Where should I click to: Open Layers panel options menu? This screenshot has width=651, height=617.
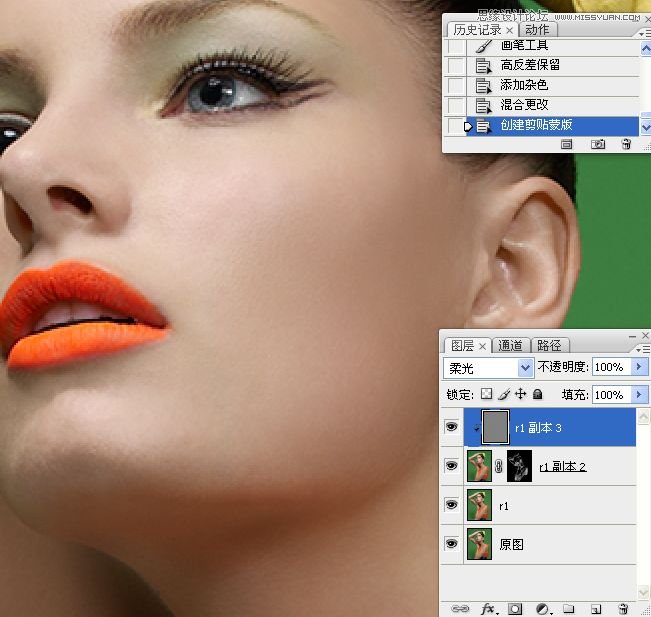coord(644,350)
